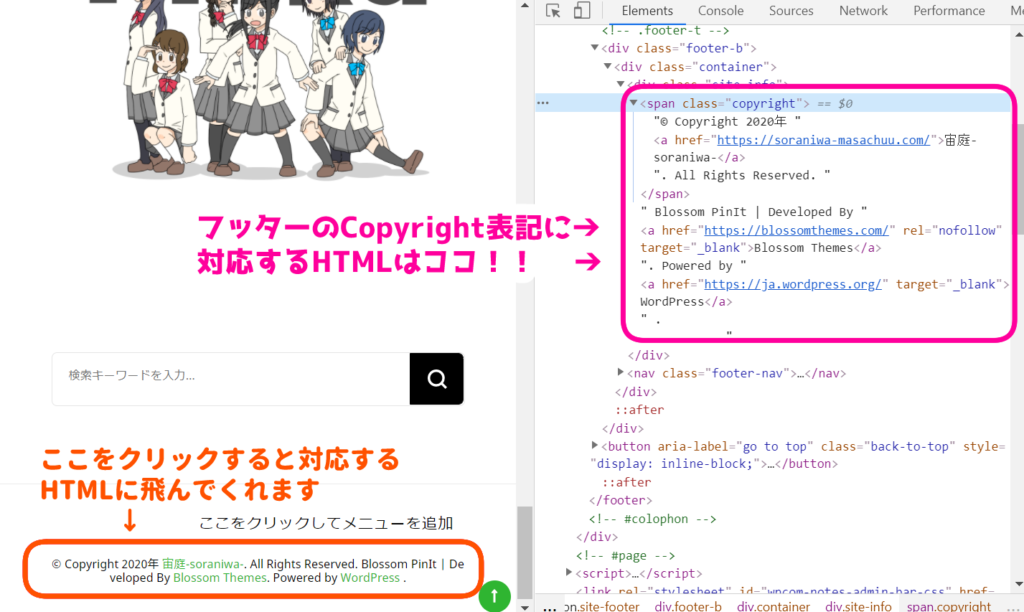Screen dimensions: 1024x612
Task: Click the webpage vertical scrollbar thumb
Action: [x=524, y=550]
